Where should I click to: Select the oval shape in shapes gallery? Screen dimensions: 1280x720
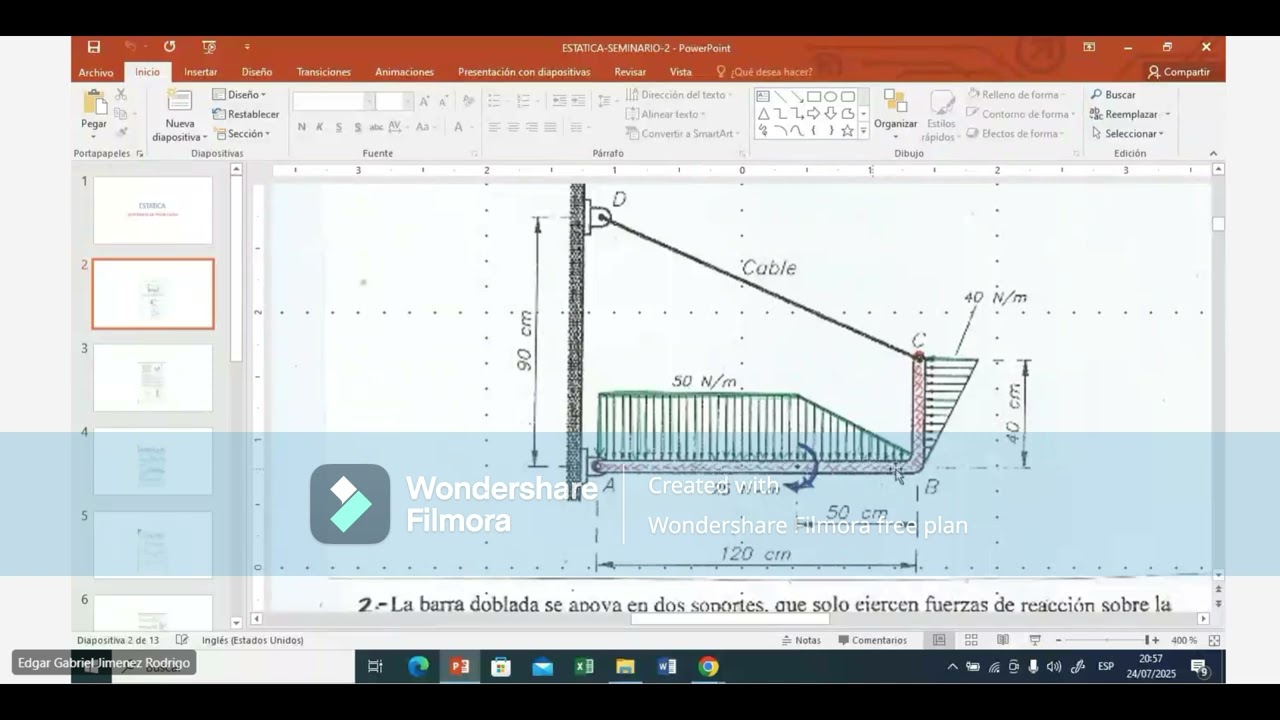point(831,97)
